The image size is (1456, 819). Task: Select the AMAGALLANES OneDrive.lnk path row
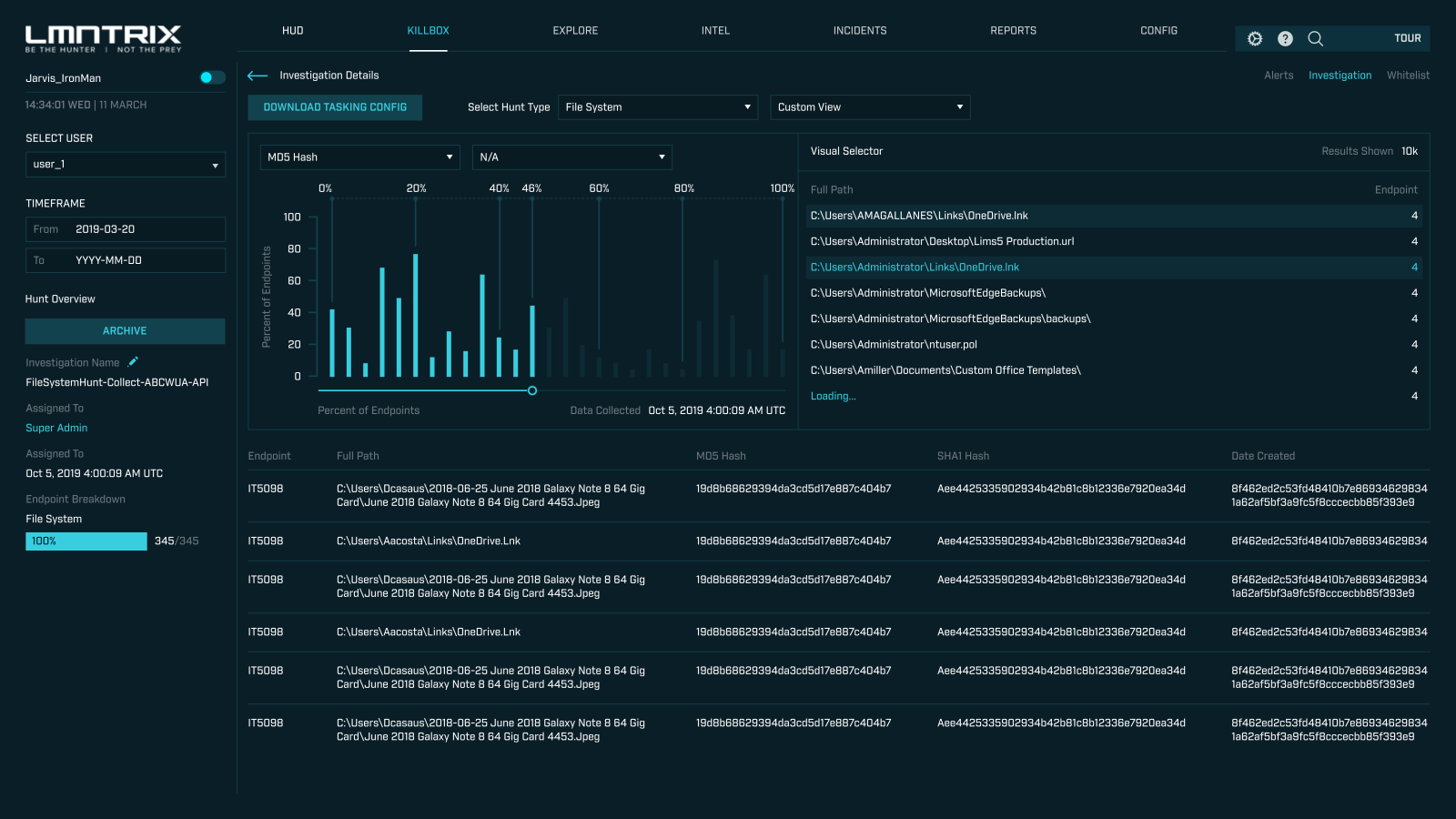click(x=1114, y=216)
